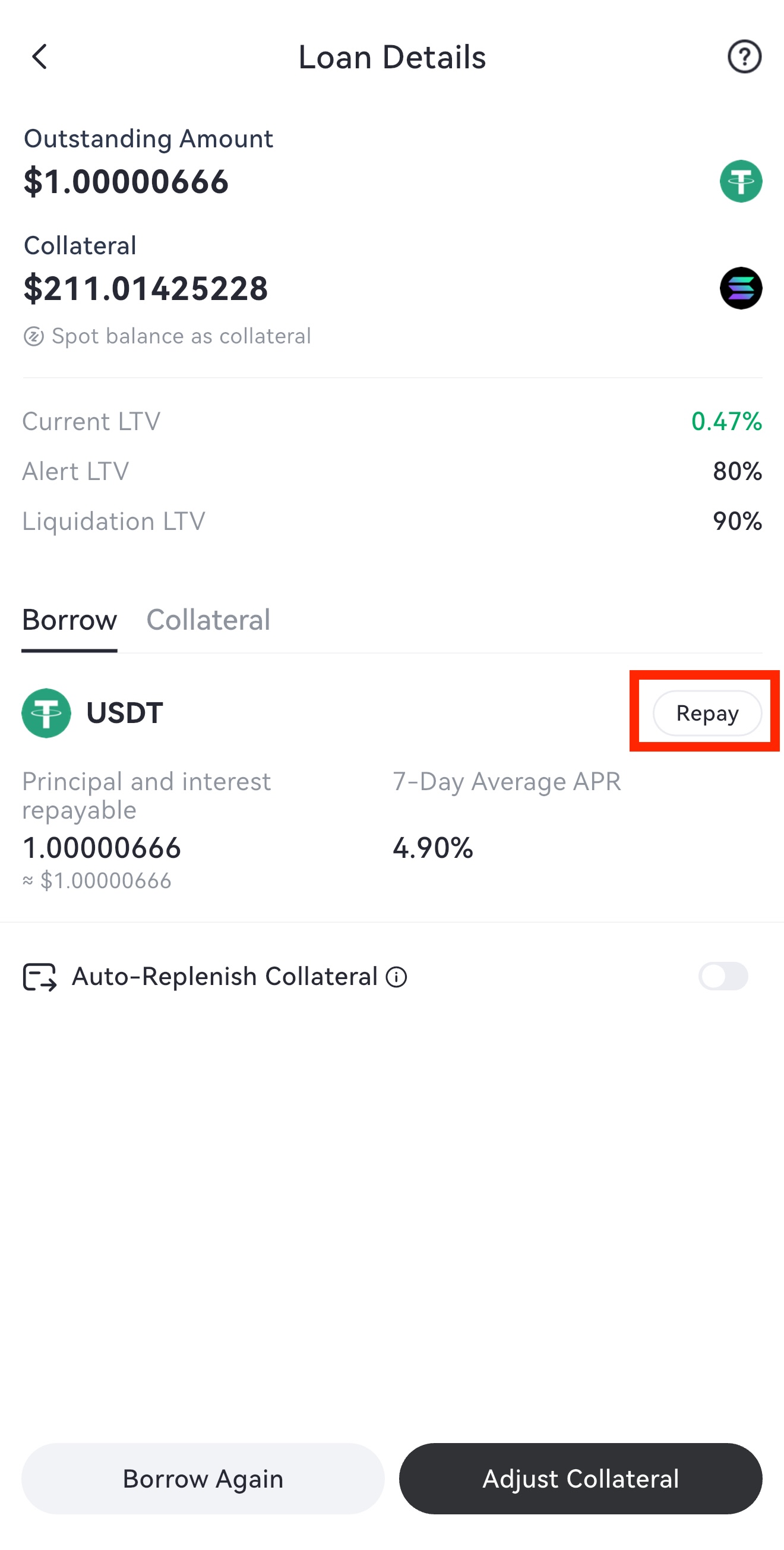Image resolution: width=784 pixels, height=1550 pixels.
Task: Tap the Liquidation LTV 90% value
Action: [x=737, y=521]
